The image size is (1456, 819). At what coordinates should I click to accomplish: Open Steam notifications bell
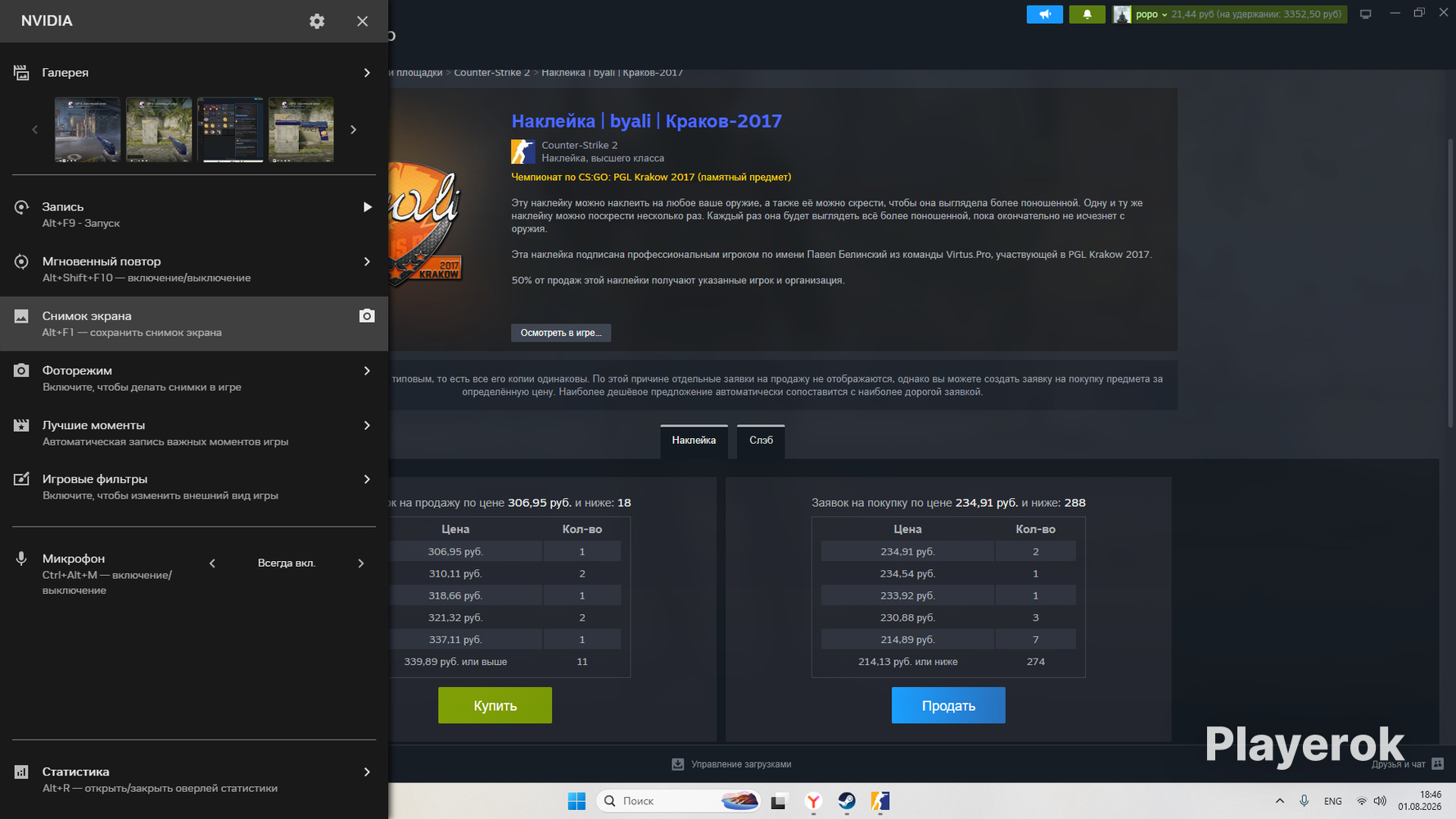(1087, 14)
